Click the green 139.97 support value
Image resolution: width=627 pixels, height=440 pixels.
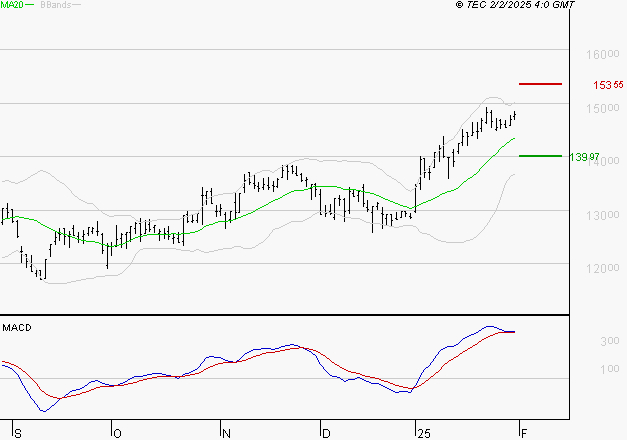point(584,157)
